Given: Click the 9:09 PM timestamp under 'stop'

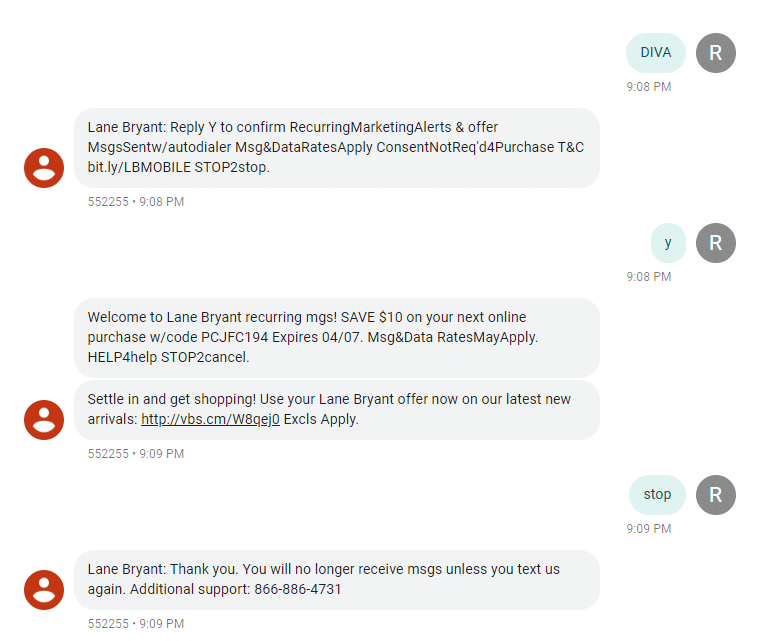Looking at the screenshot, I should 649,528.
